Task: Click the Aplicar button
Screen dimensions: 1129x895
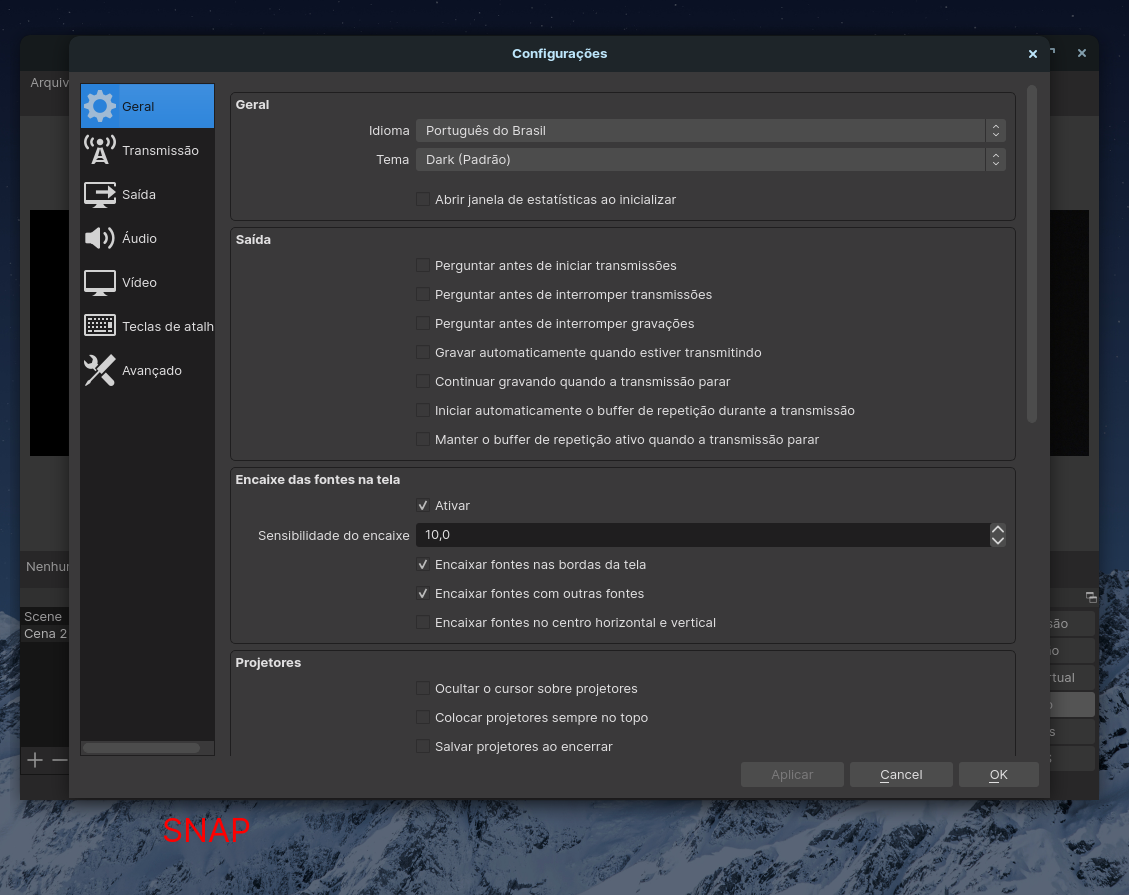Action: 792,775
